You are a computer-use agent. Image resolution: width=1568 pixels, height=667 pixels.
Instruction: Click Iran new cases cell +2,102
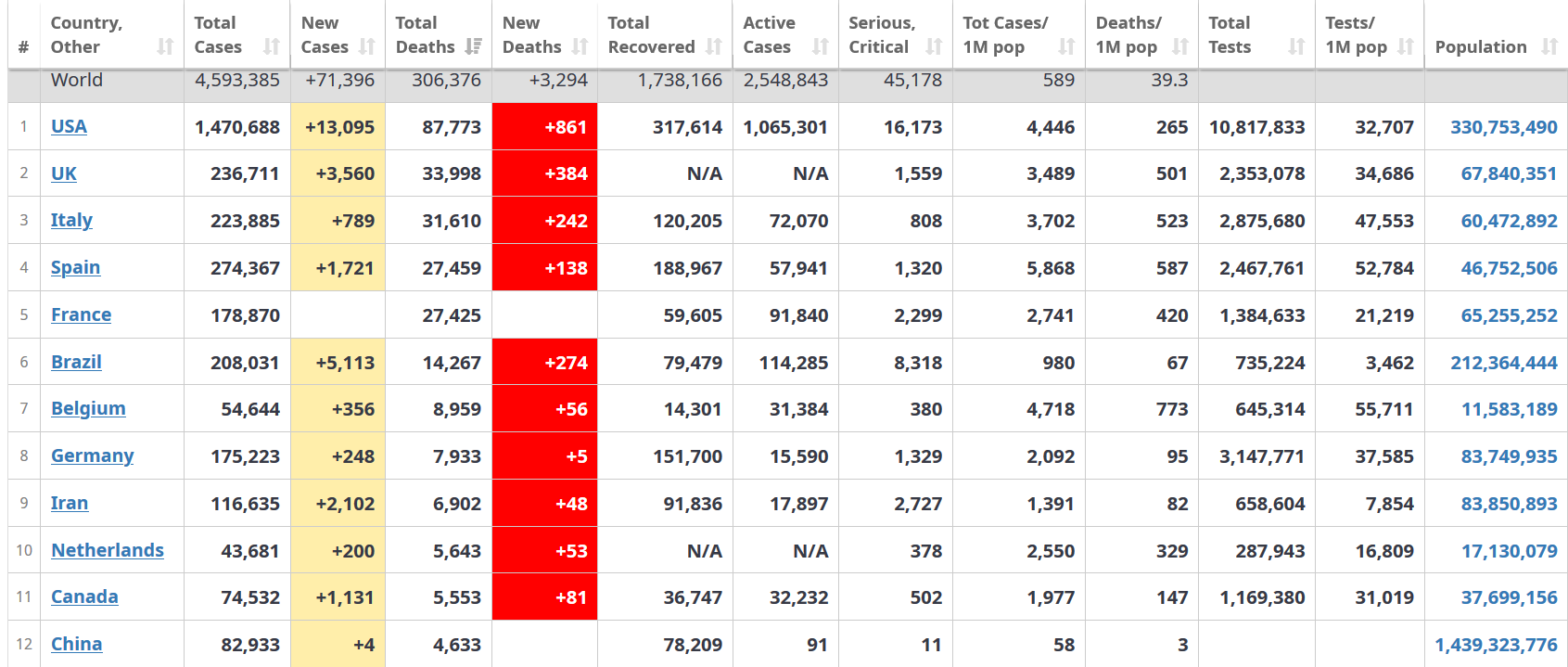click(x=338, y=504)
